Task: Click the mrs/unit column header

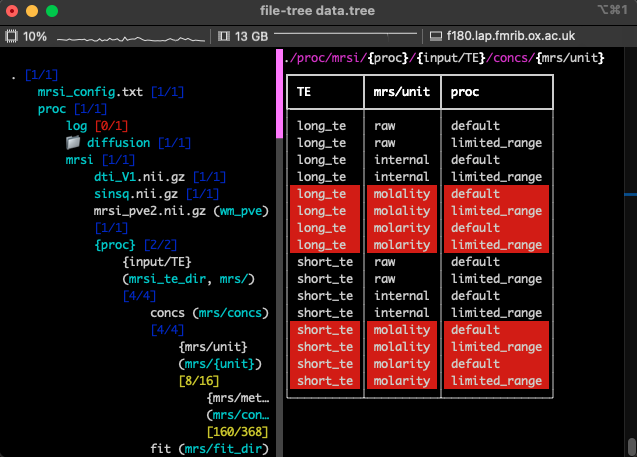Action: 400,92
